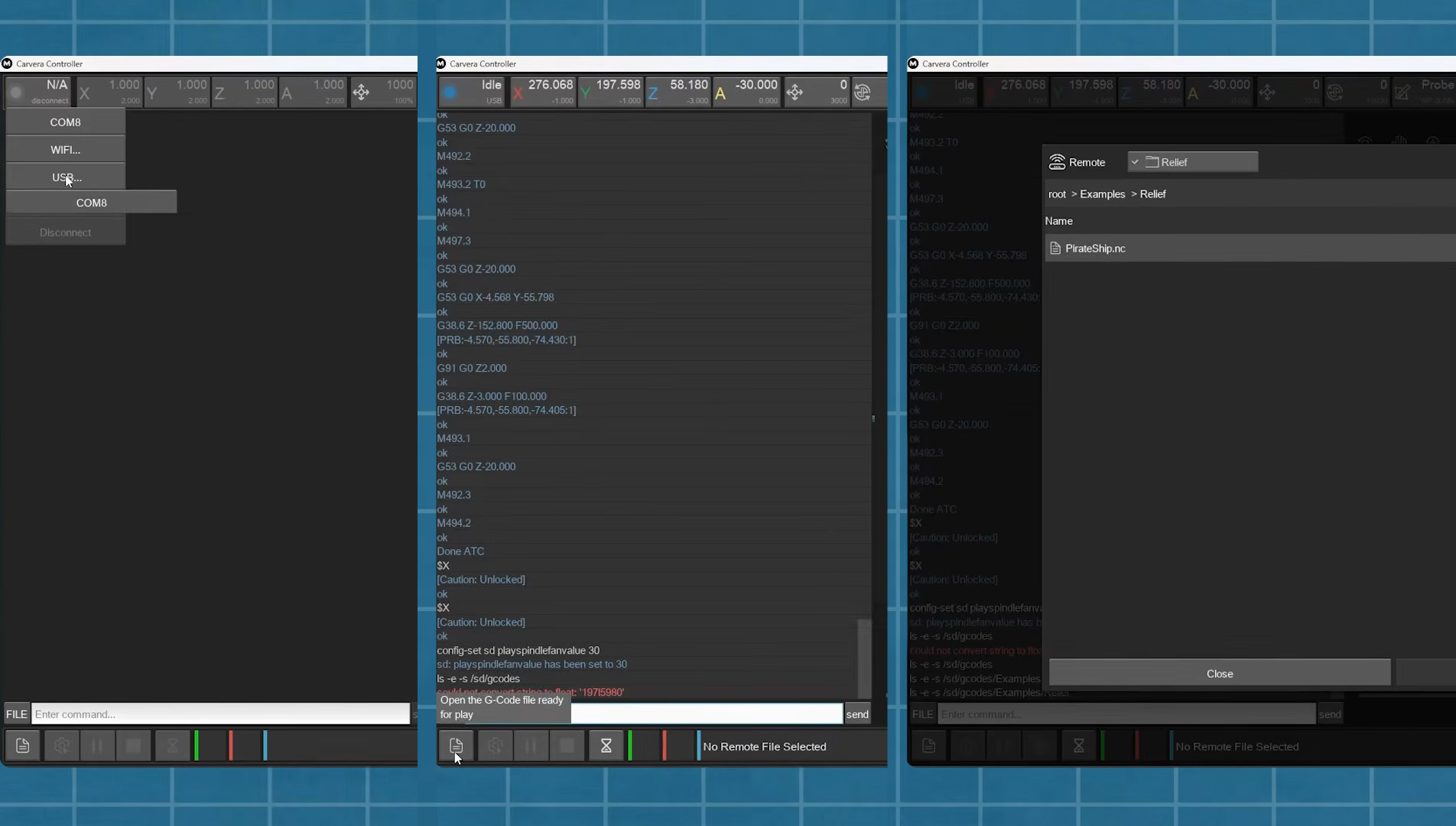This screenshot has height=826, width=1456.
Task: Open G-Code file icon in middle window
Action: [x=456, y=745]
